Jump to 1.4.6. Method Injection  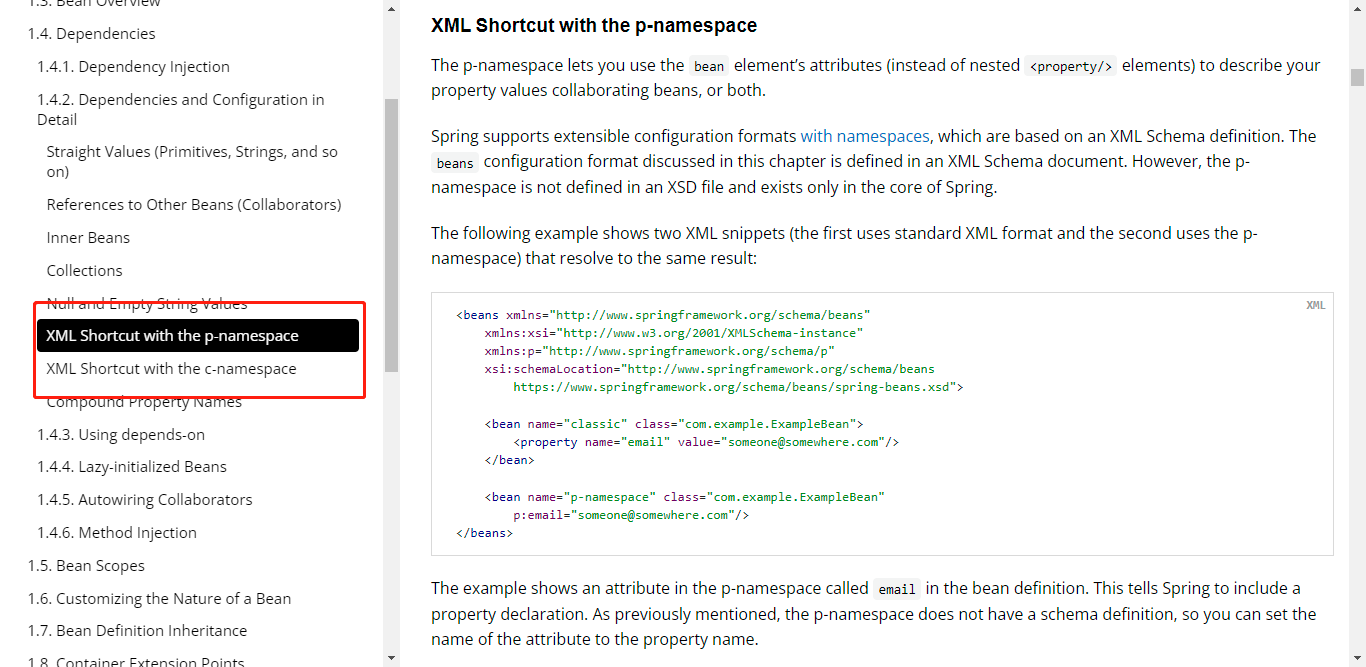click(x=117, y=533)
